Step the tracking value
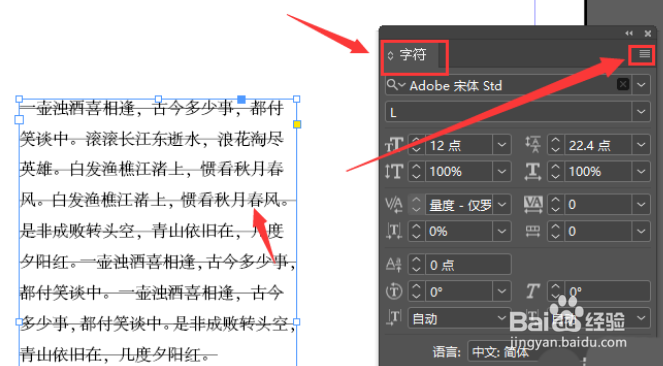Viewport: 663px width, 366px height. tap(555, 205)
